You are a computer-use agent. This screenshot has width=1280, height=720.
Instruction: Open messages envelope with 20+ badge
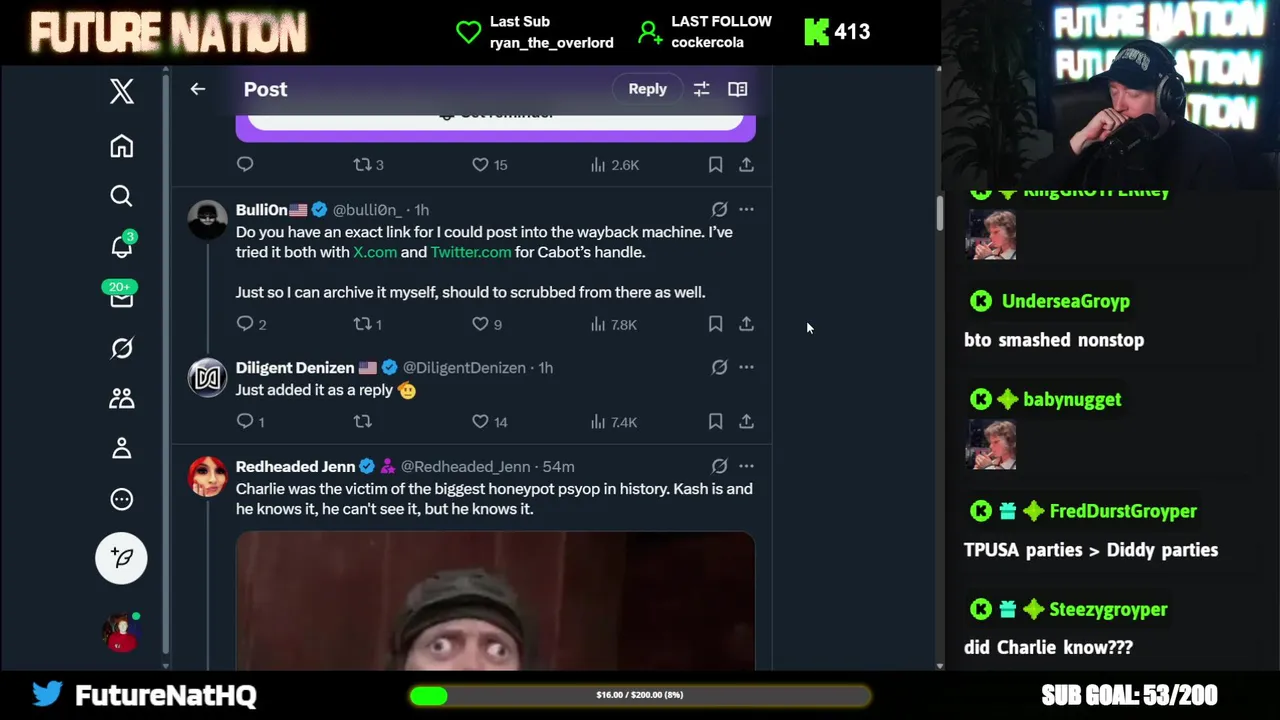(121, 295)
